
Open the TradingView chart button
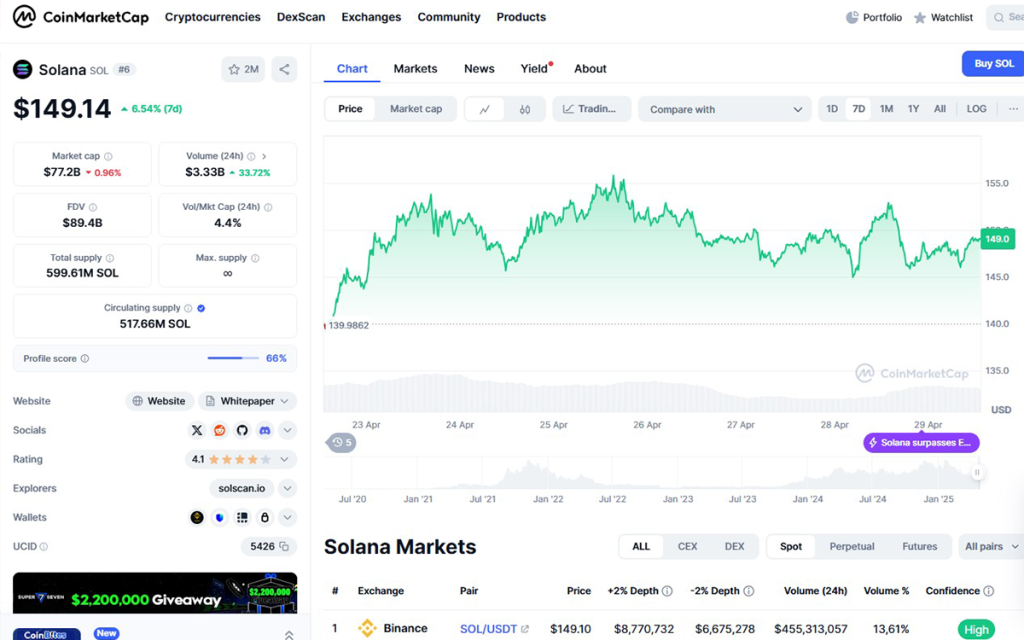pyautogui.click(x=592, y=109)
